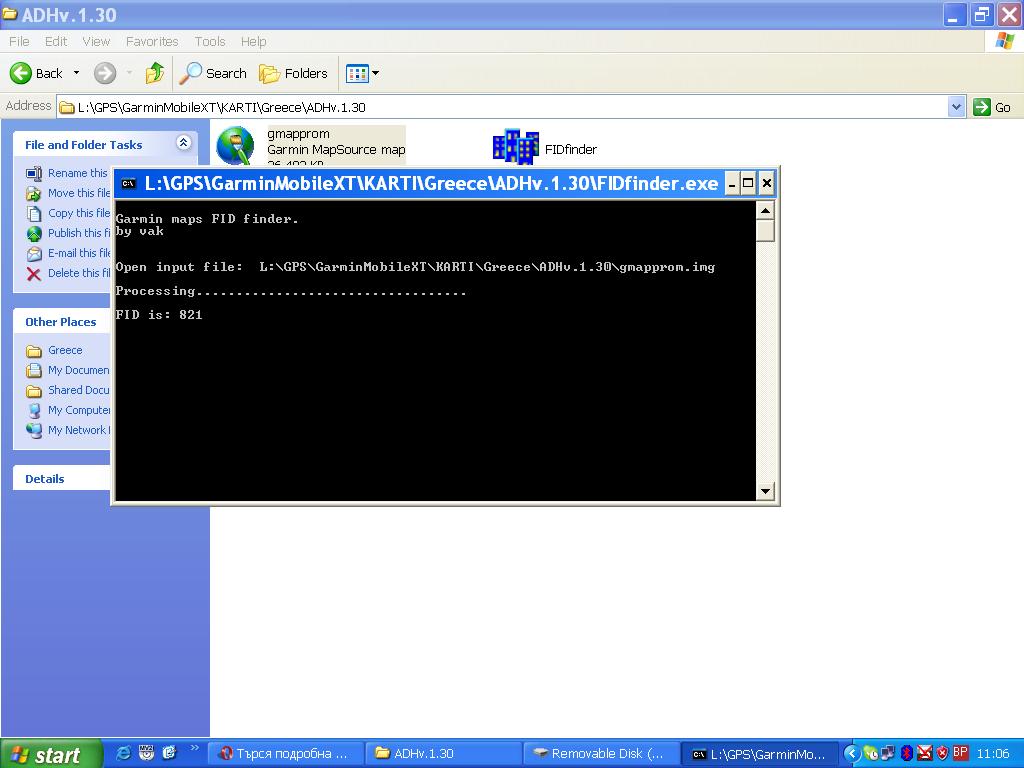Expand the address bar dropdown arrow
The width and height of the screenshot is (1024, 768).
[956, 107]
